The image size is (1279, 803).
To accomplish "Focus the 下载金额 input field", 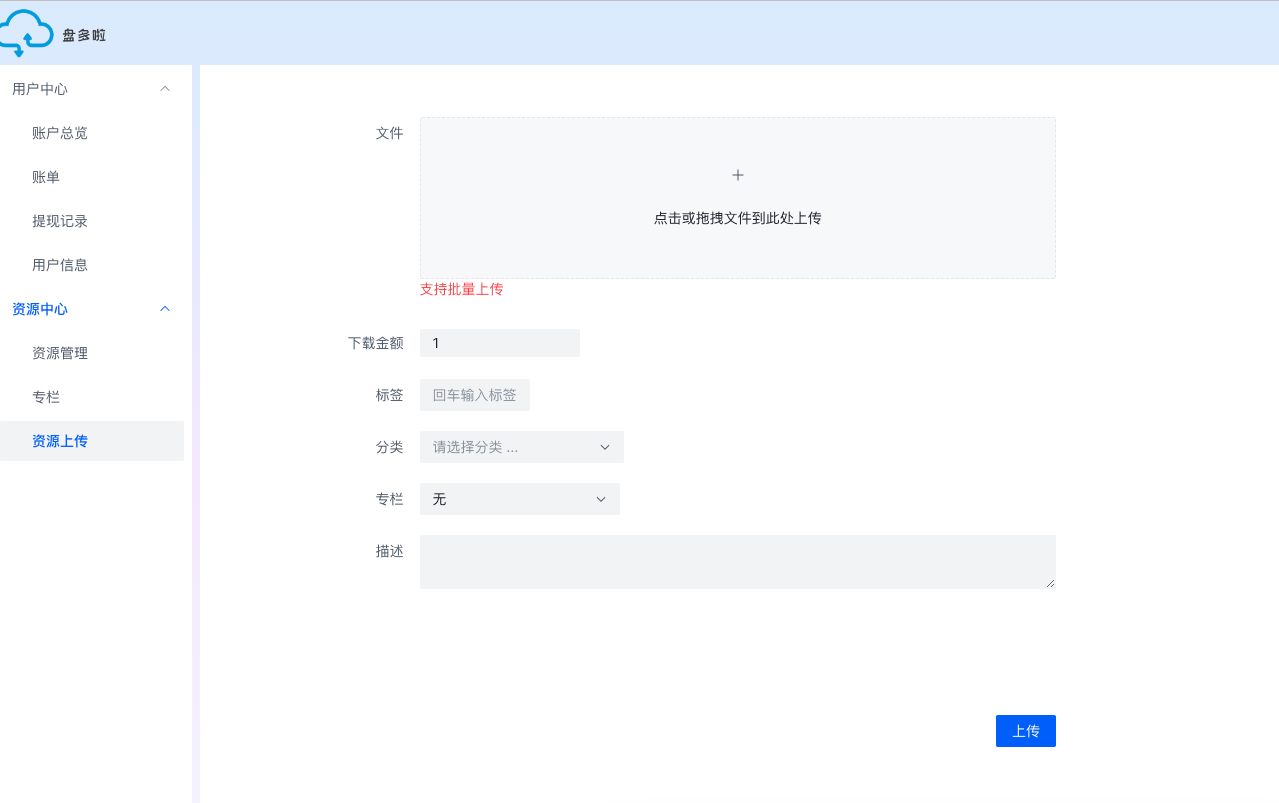I will click(500, 343).
